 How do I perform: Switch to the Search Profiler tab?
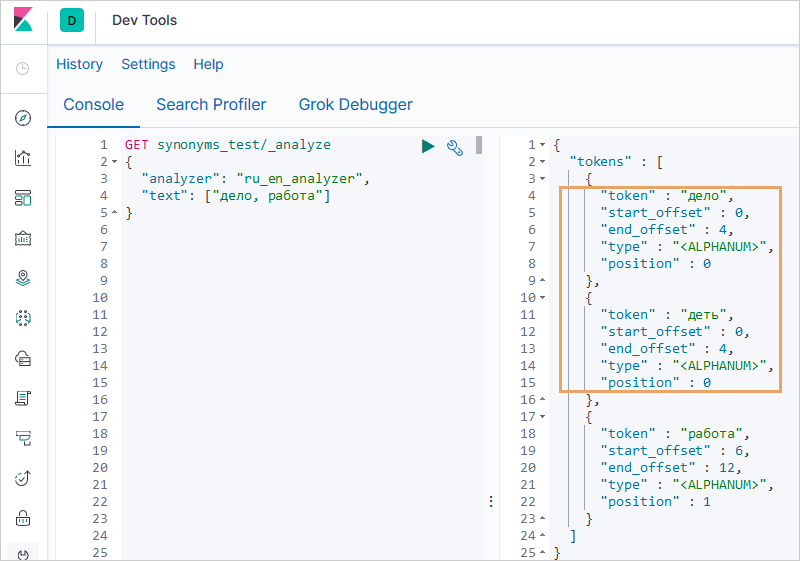click(211, 104)
